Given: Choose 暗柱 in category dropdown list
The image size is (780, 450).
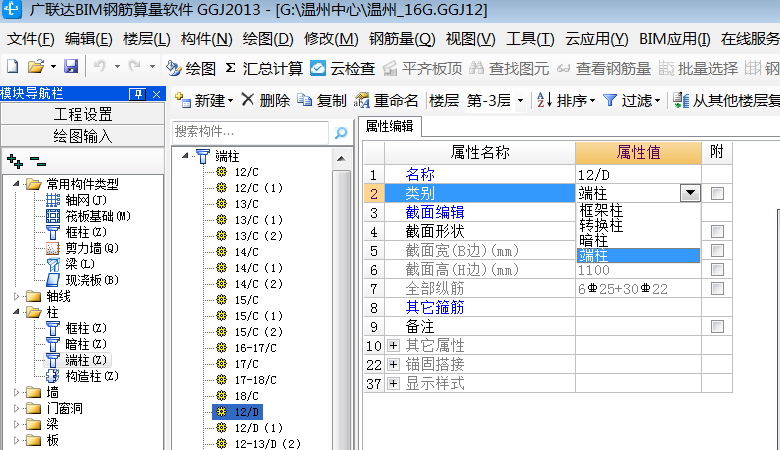Looking at the screenshot, I should (x=638, y=241).
